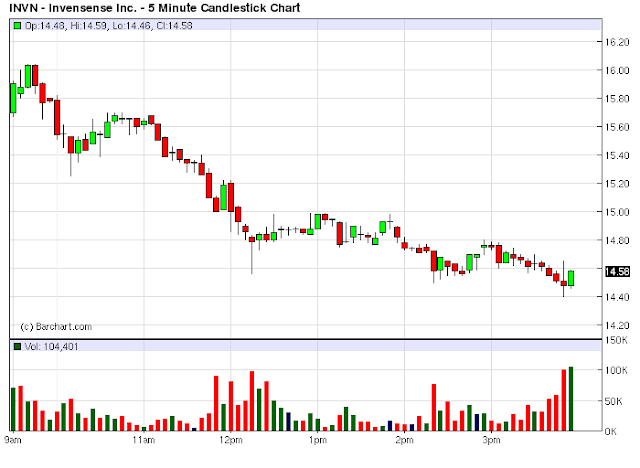Screen dimensions: 640x468
Task: Click the 'Vol: 104,401' label
Action: click(51, 346)
